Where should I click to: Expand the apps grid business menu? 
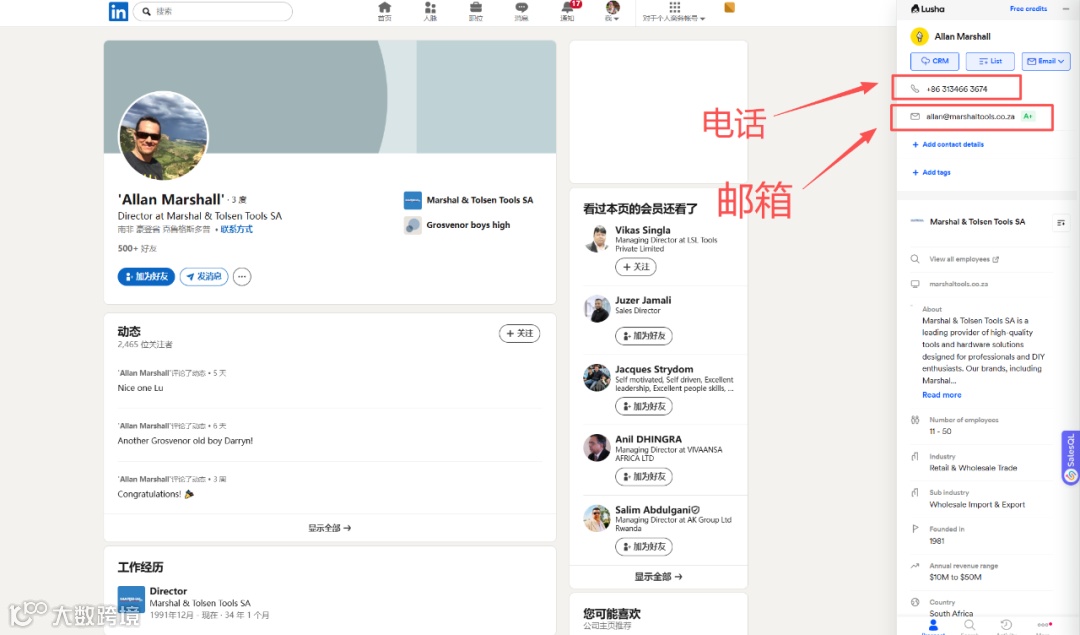point(674,11)
